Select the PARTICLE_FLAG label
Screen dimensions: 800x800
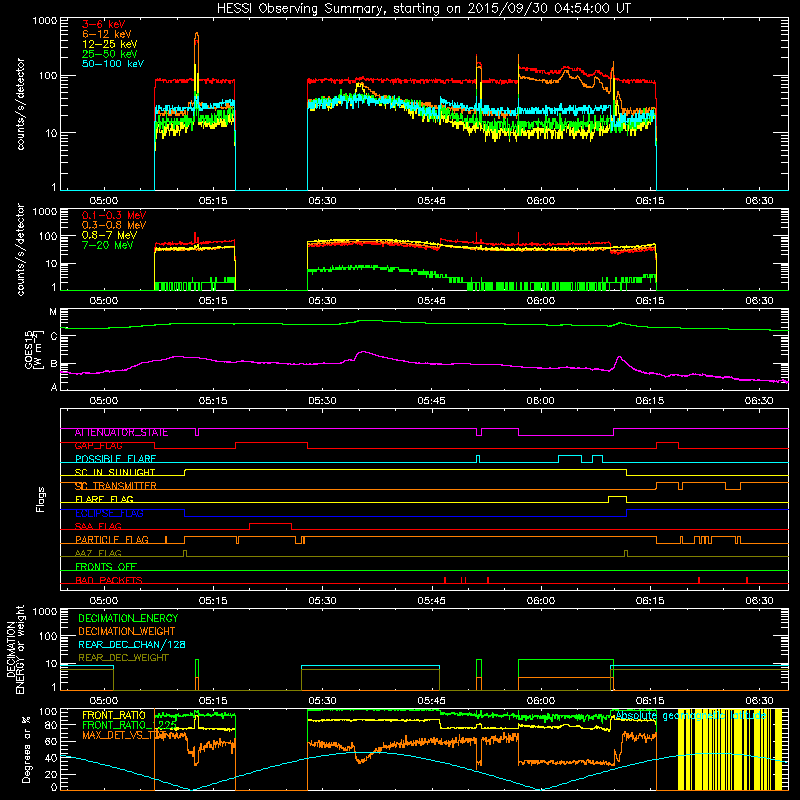(x=112, y=540)
